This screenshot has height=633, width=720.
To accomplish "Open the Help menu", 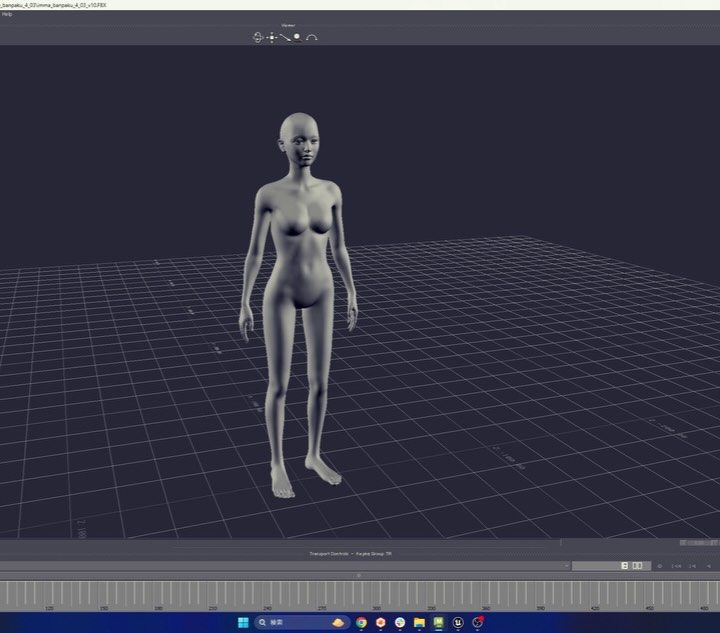I will pos(7,14).
